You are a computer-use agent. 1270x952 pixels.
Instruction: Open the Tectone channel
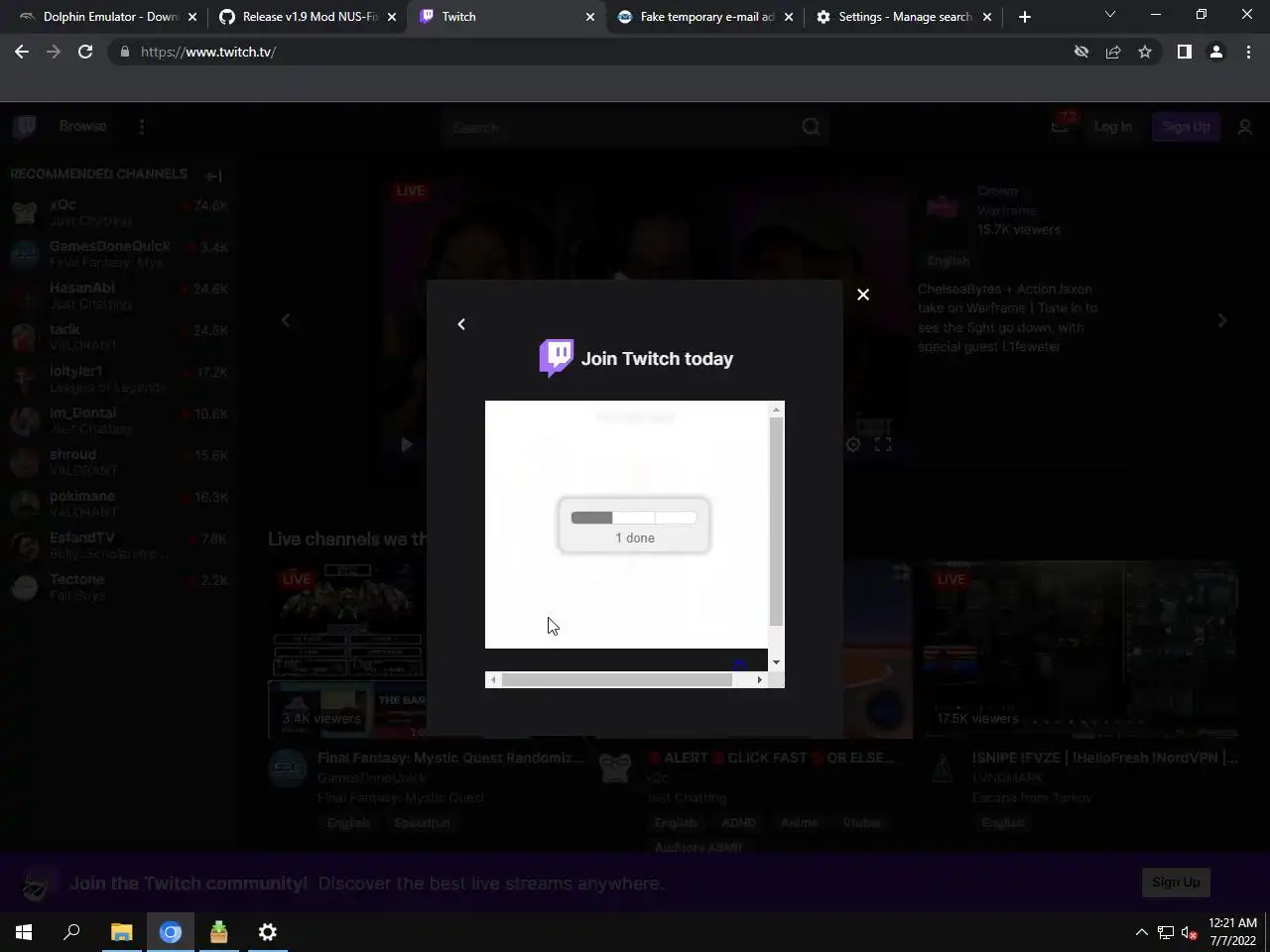point(119,587)
